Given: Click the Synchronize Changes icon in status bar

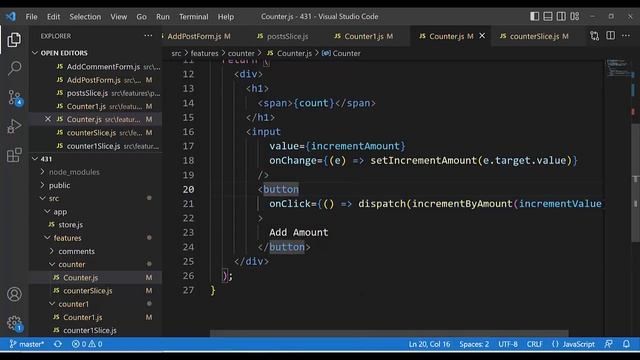Looking at the screenshot, I should (58, 344).
